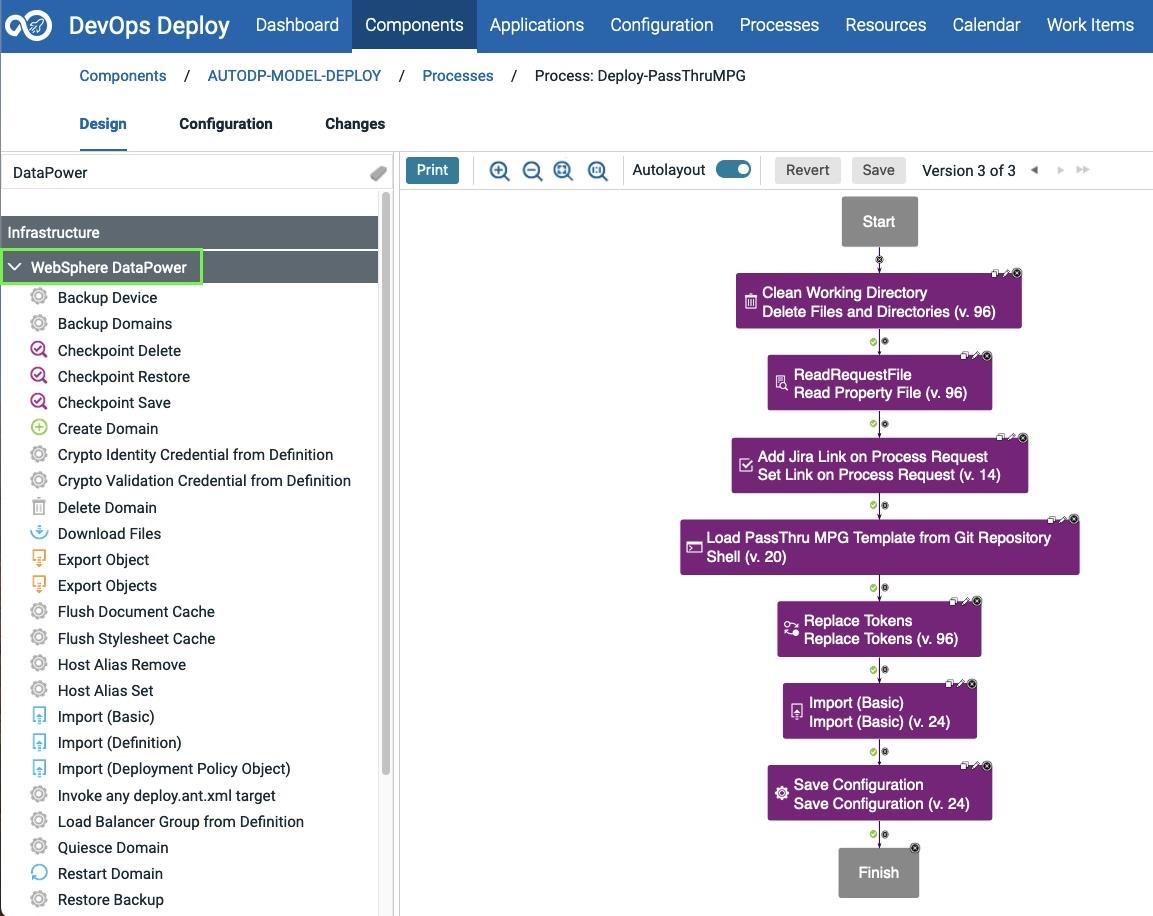Click the tag icon beside the DataPower filter
This screenshot has width=1153, height=916.
(378, 172)
